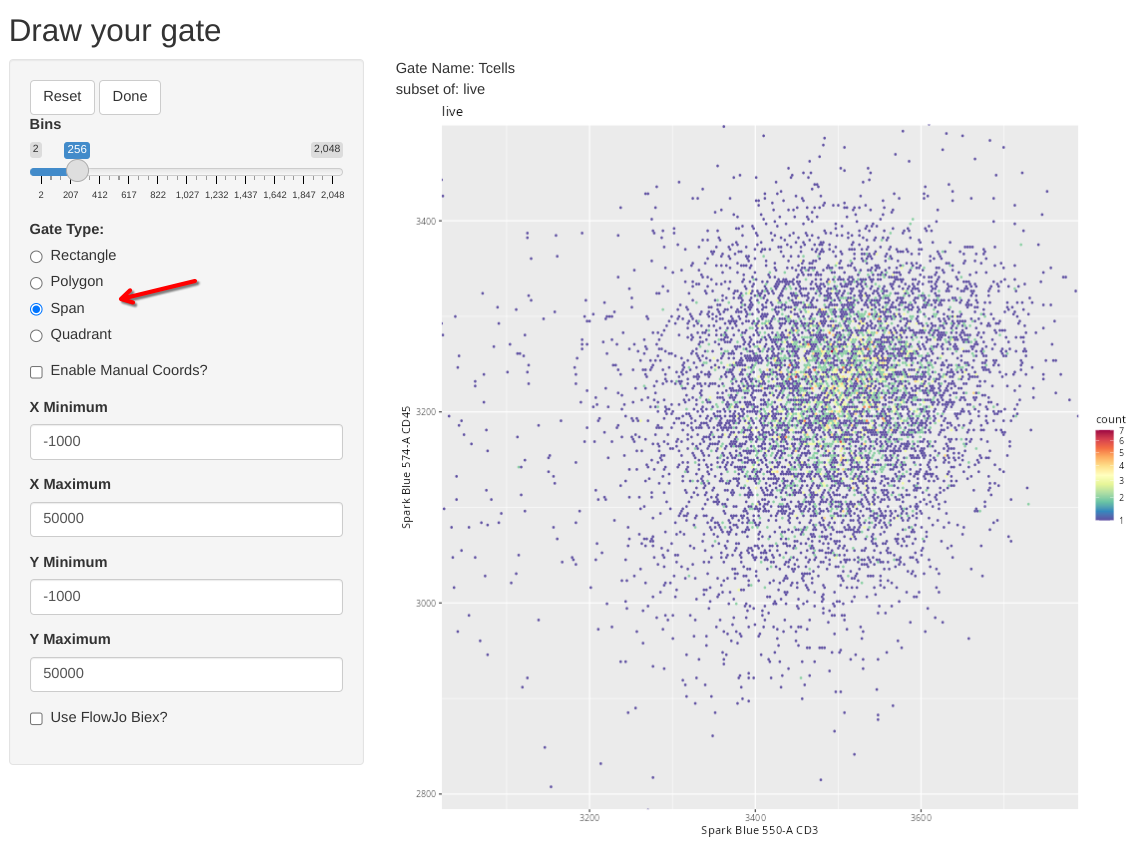Screen dimensions: 1140x868
Task: Click the Y Minimum input box
Action: click(x=186, y=597)
